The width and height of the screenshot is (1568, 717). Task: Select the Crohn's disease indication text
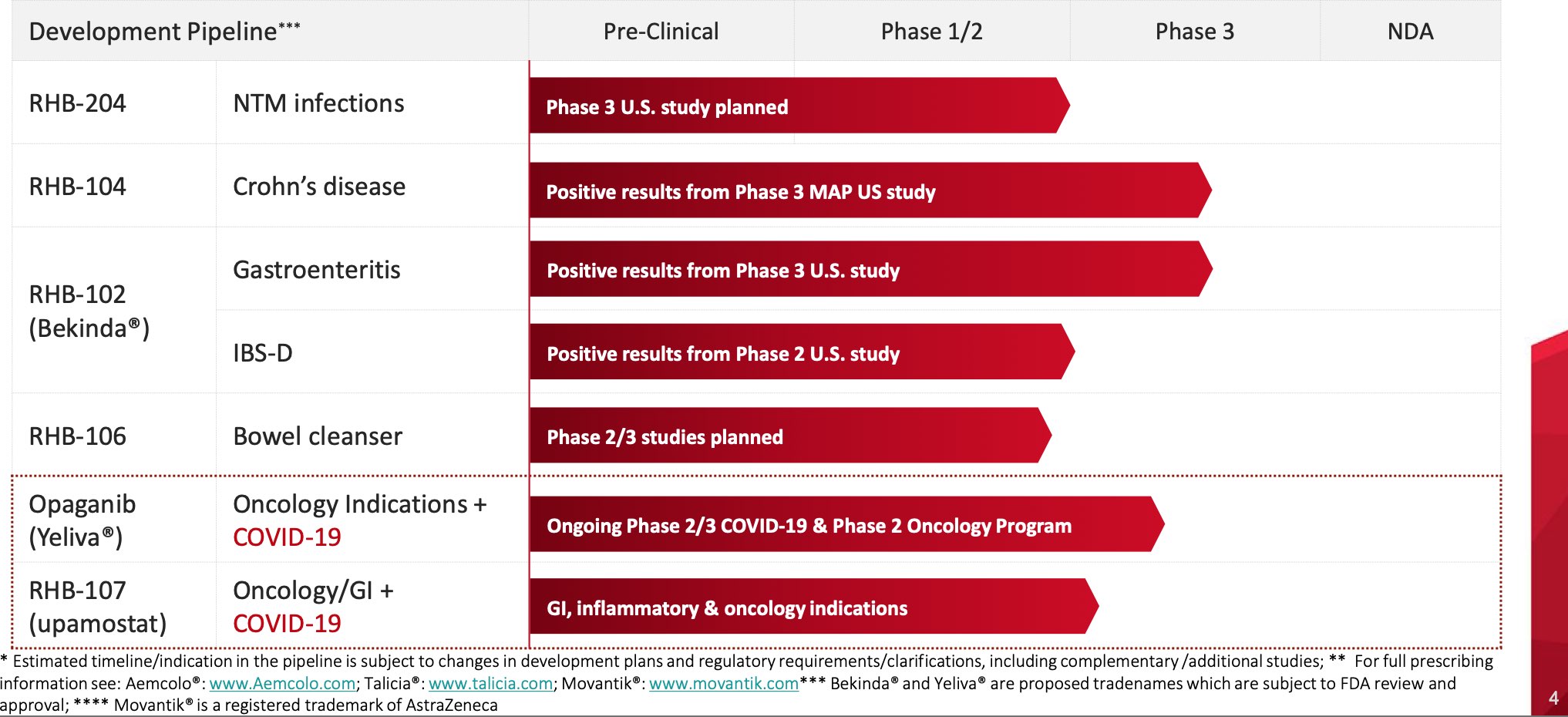(318, 187)
